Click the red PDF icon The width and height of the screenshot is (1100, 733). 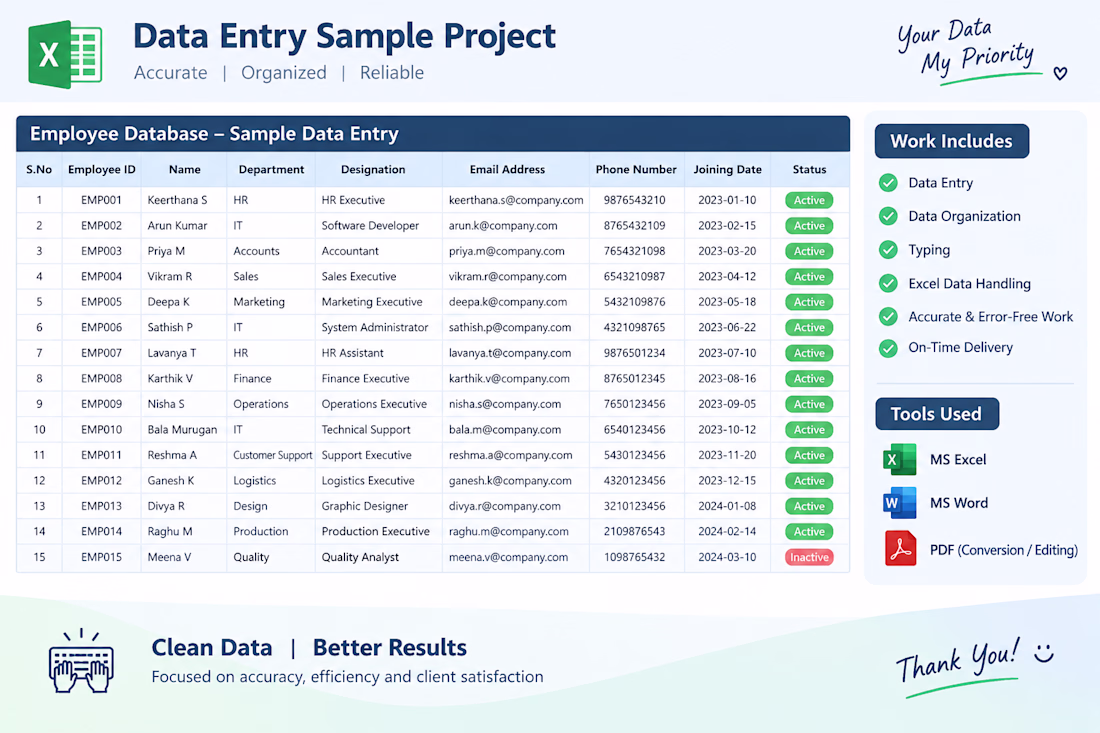(900, 549)
